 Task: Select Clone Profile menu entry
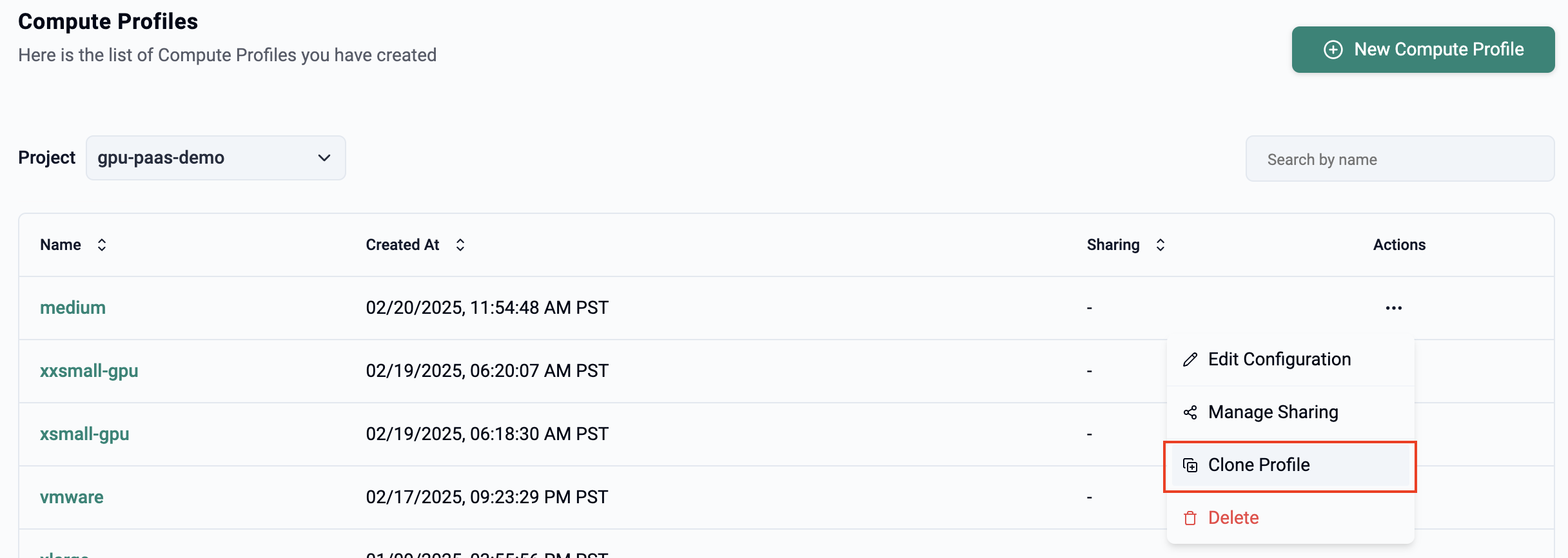[1259, 465]
